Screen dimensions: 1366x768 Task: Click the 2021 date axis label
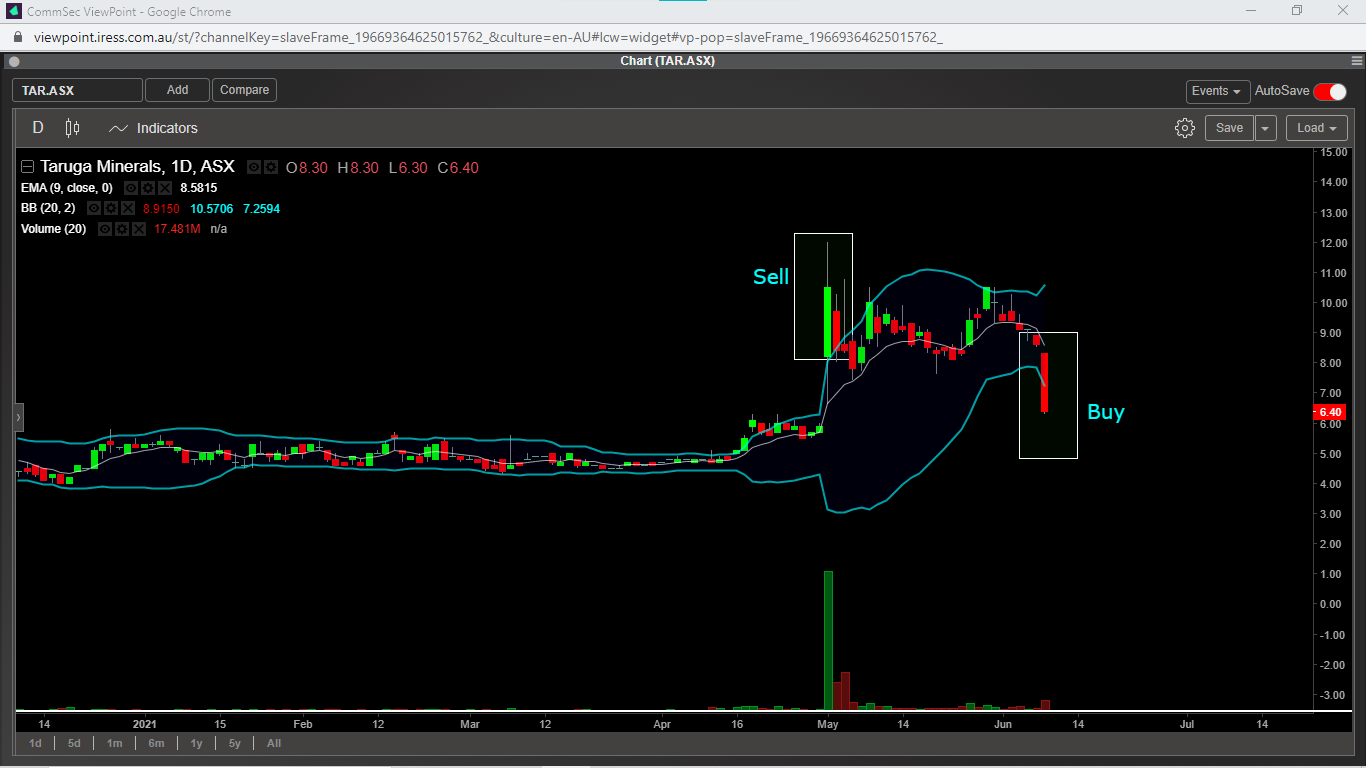click(x=146, y=724)
